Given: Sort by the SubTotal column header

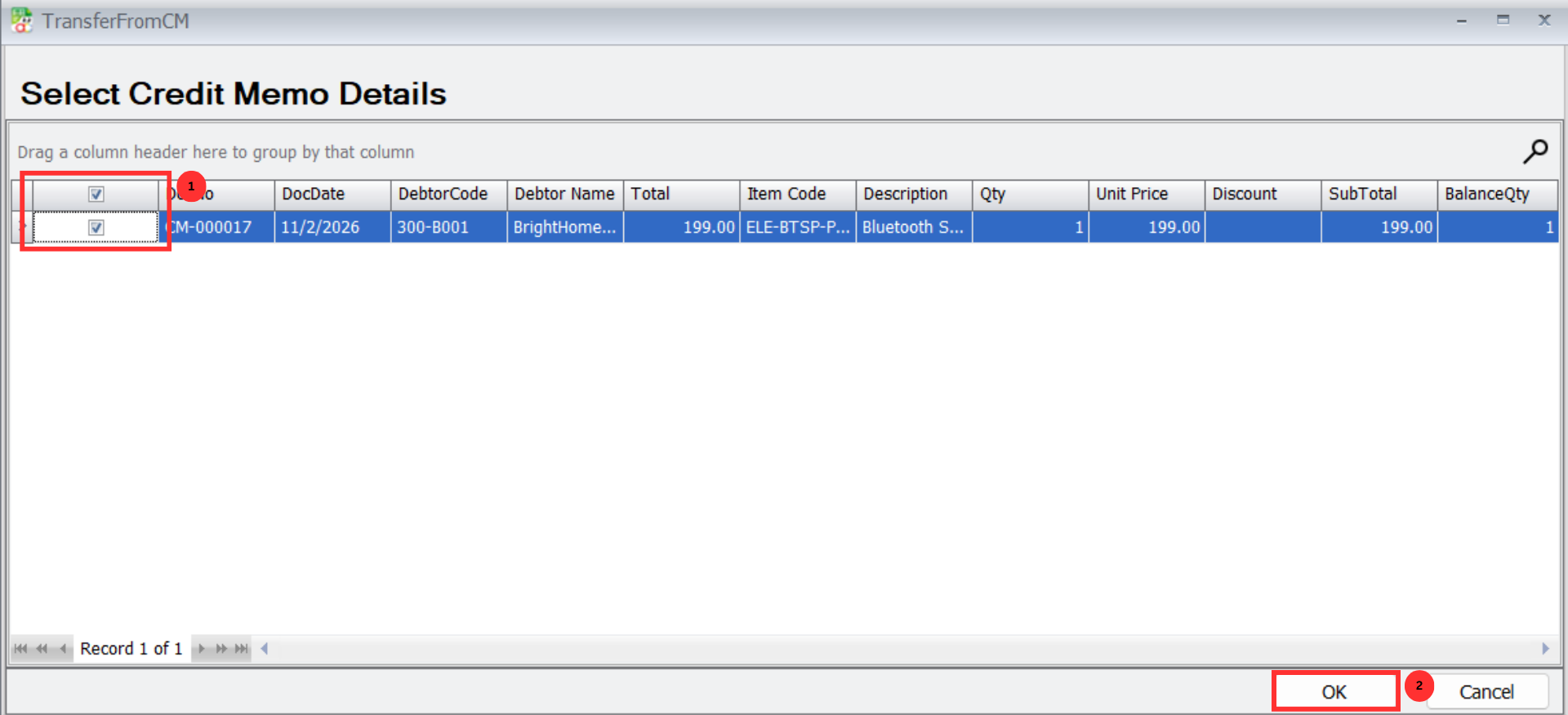Looking at the screenshot, I should (x=1379, y=194).
